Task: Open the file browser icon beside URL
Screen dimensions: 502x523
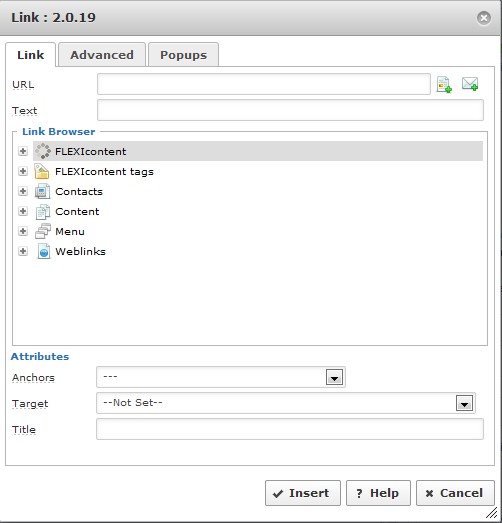Action: click(x=444, y=84)
